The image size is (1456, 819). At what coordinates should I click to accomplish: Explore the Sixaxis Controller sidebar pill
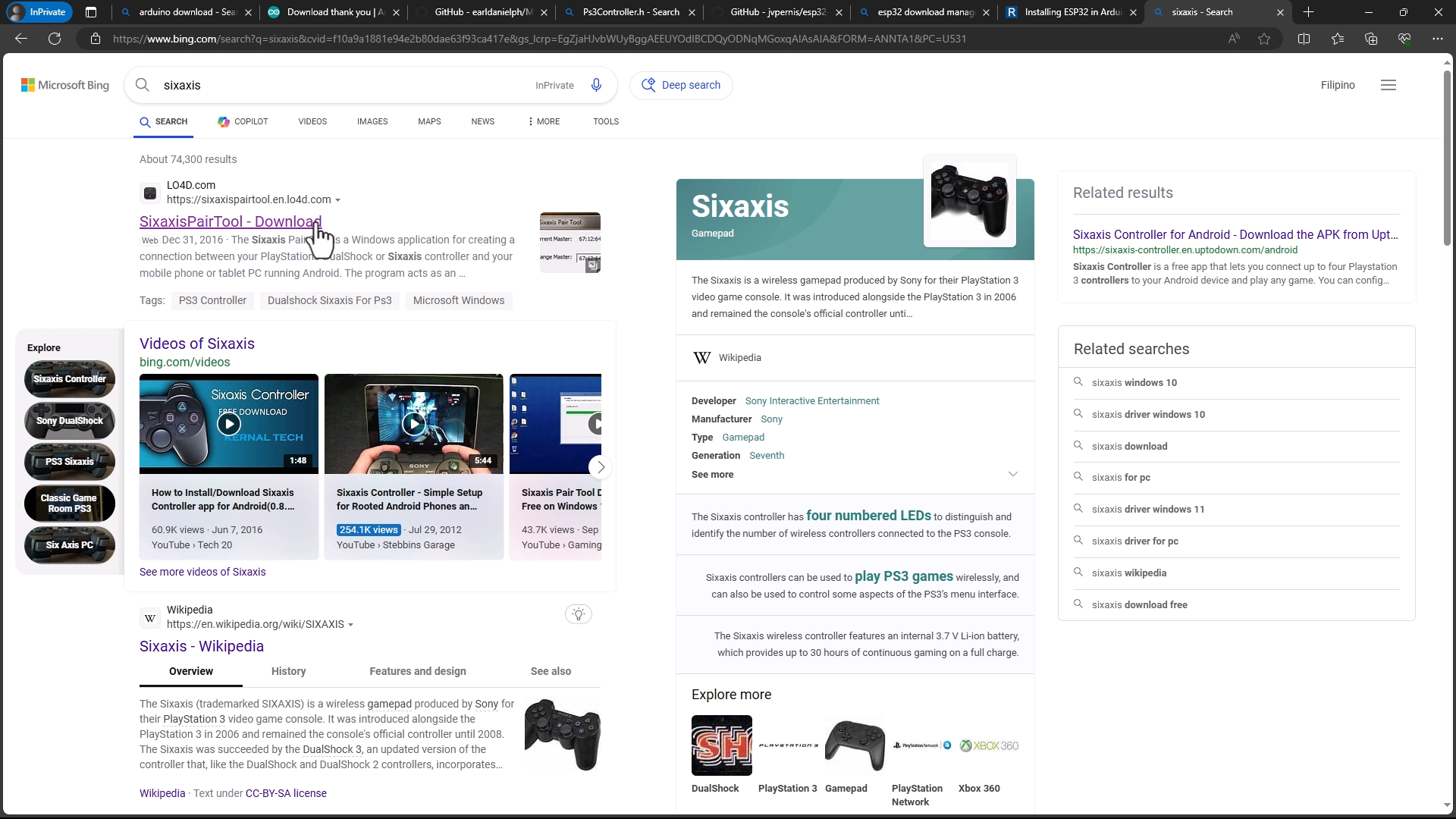(70, 379)
